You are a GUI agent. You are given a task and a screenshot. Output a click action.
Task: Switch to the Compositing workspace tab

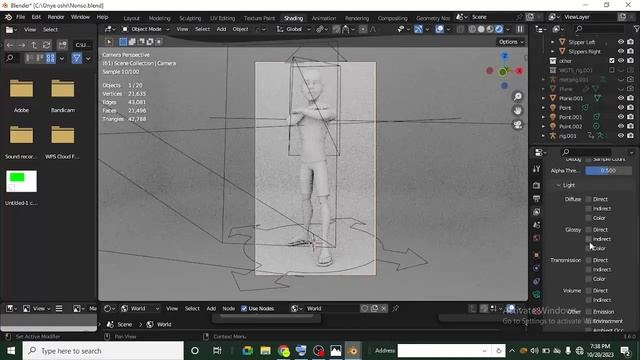tap(392, 18)
